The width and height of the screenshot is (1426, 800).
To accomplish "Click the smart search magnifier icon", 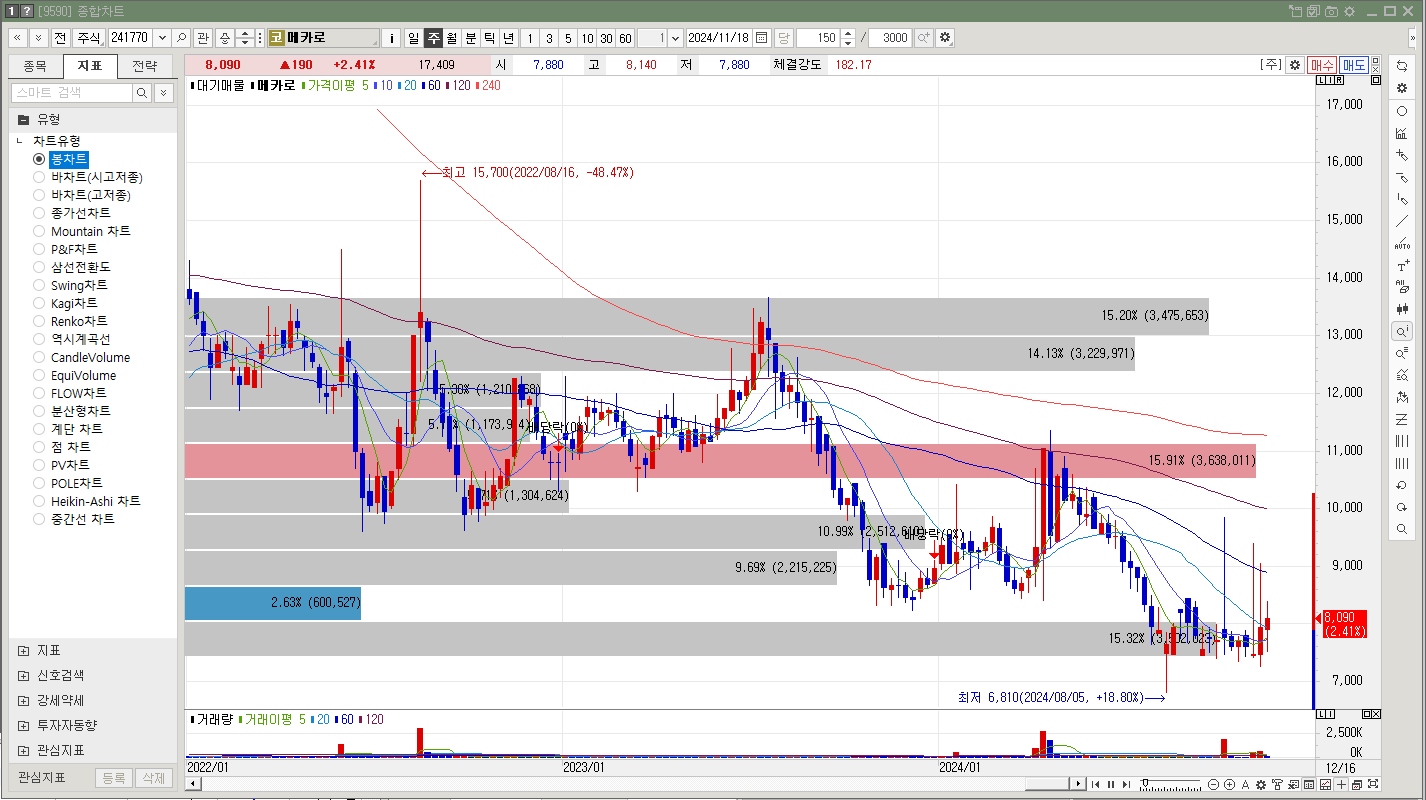I will point(142,93).
